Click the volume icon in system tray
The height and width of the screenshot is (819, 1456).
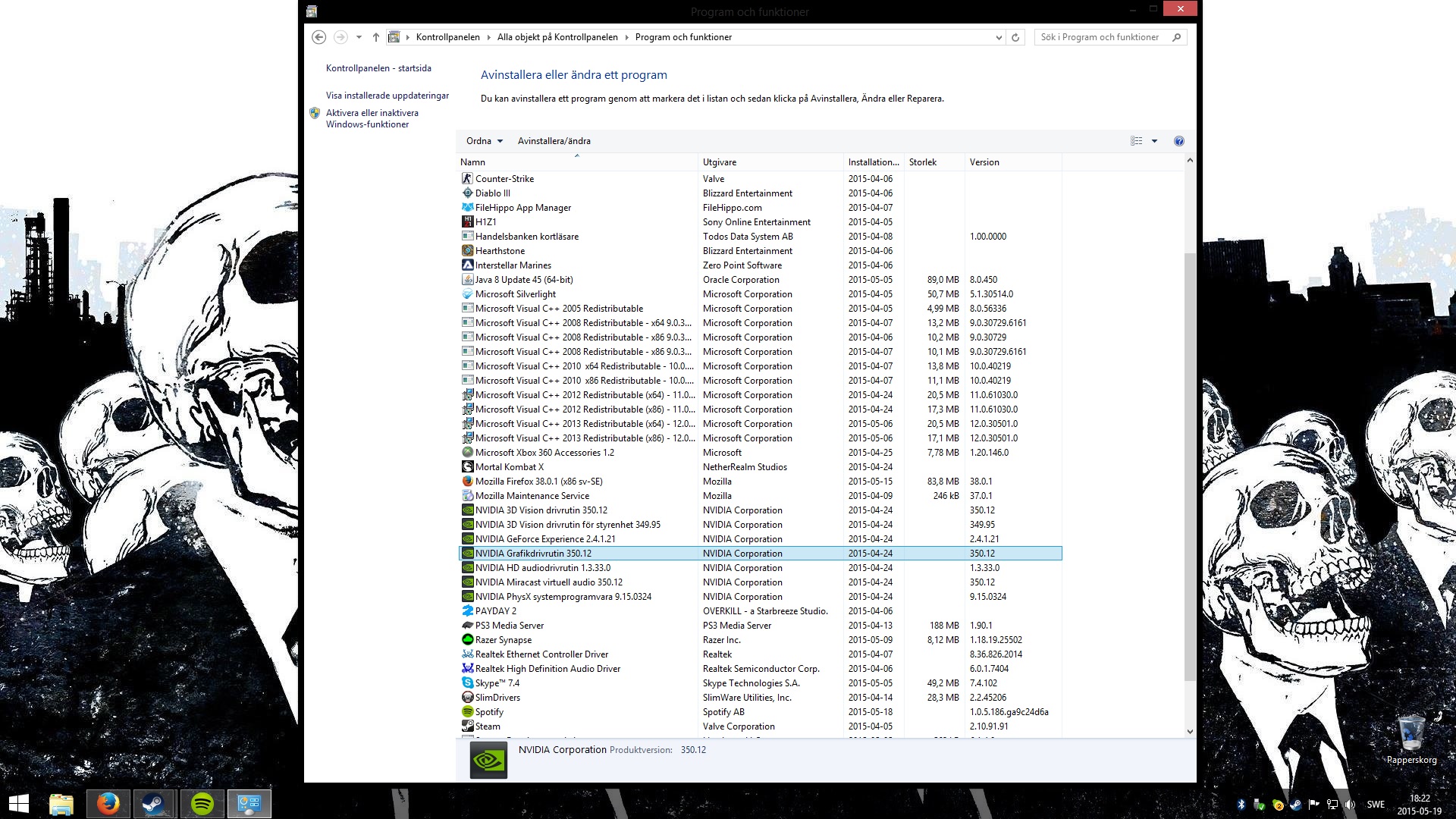pos(1350,805)
